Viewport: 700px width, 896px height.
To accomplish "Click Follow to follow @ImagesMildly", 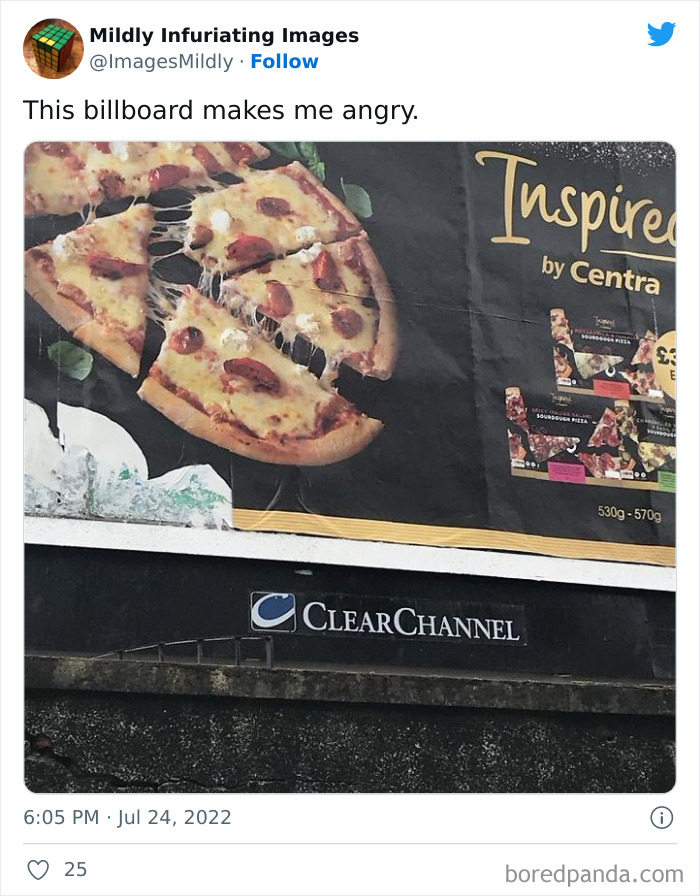I will [x=286, y=61].
